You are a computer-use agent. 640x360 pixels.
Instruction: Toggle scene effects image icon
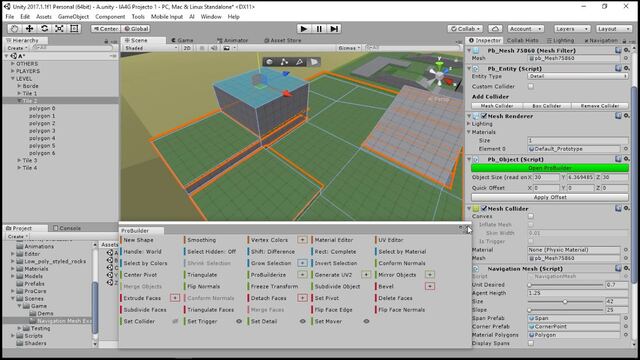227,48
